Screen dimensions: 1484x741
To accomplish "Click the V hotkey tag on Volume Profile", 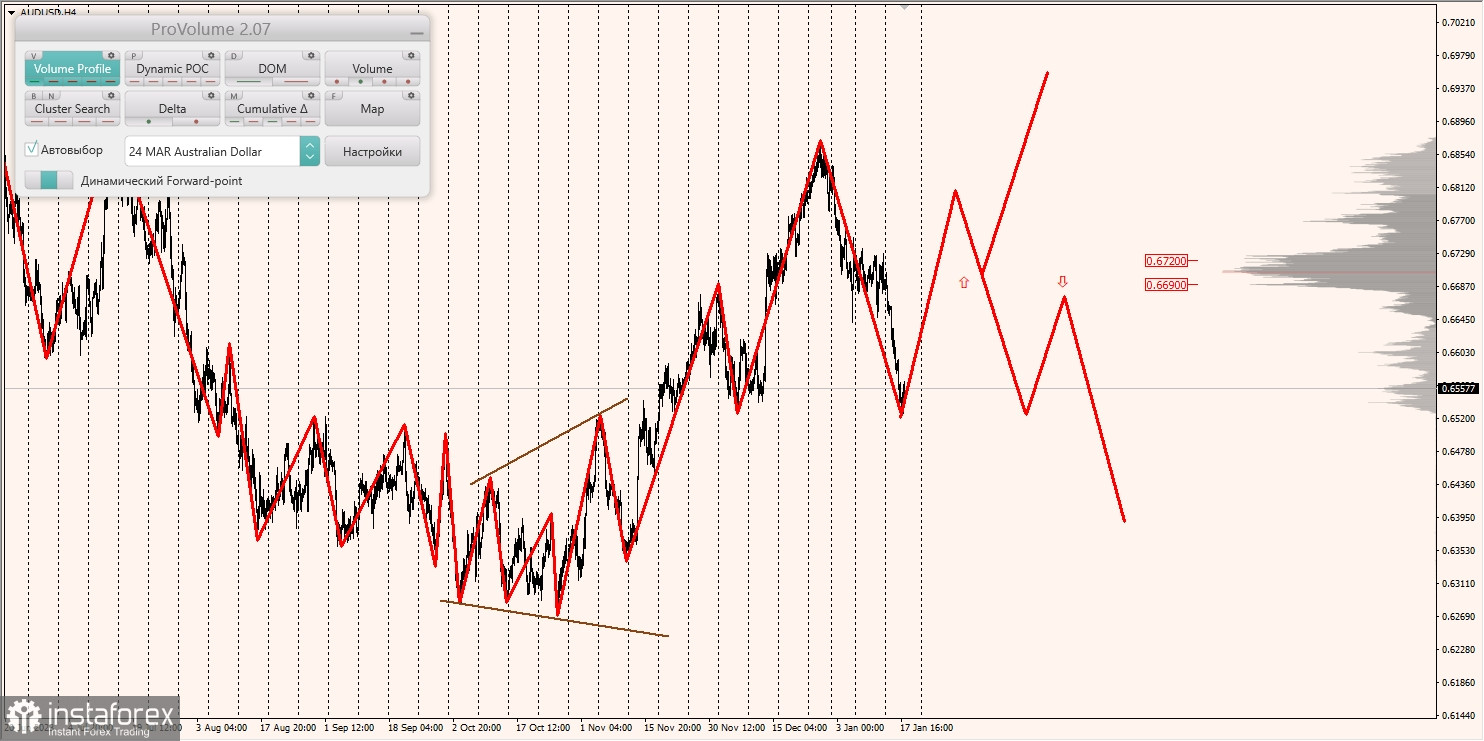I will (x=34, y=56).
